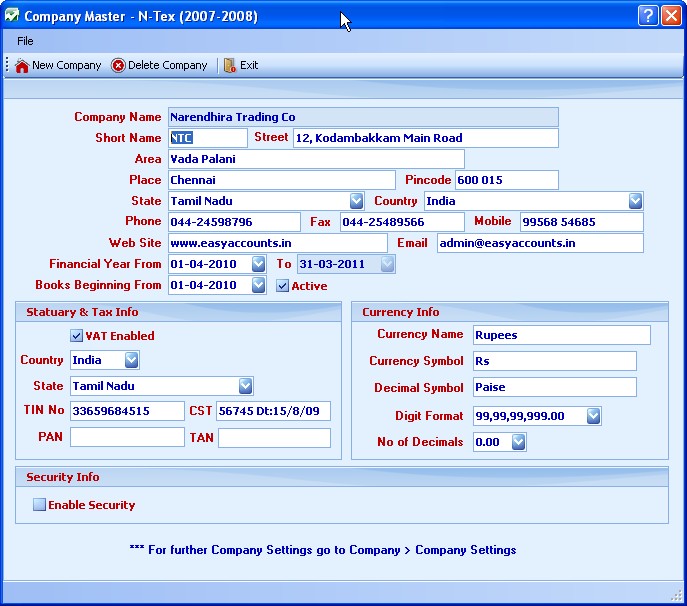Click the further Company Settings note text

pyautogui.click(x=323, y=550)
